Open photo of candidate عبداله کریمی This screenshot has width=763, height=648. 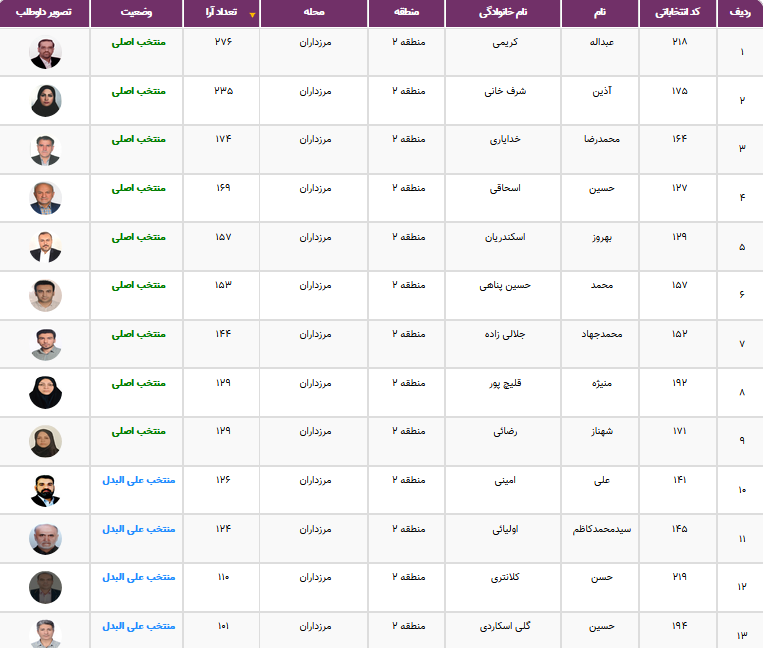pos(45,53)
